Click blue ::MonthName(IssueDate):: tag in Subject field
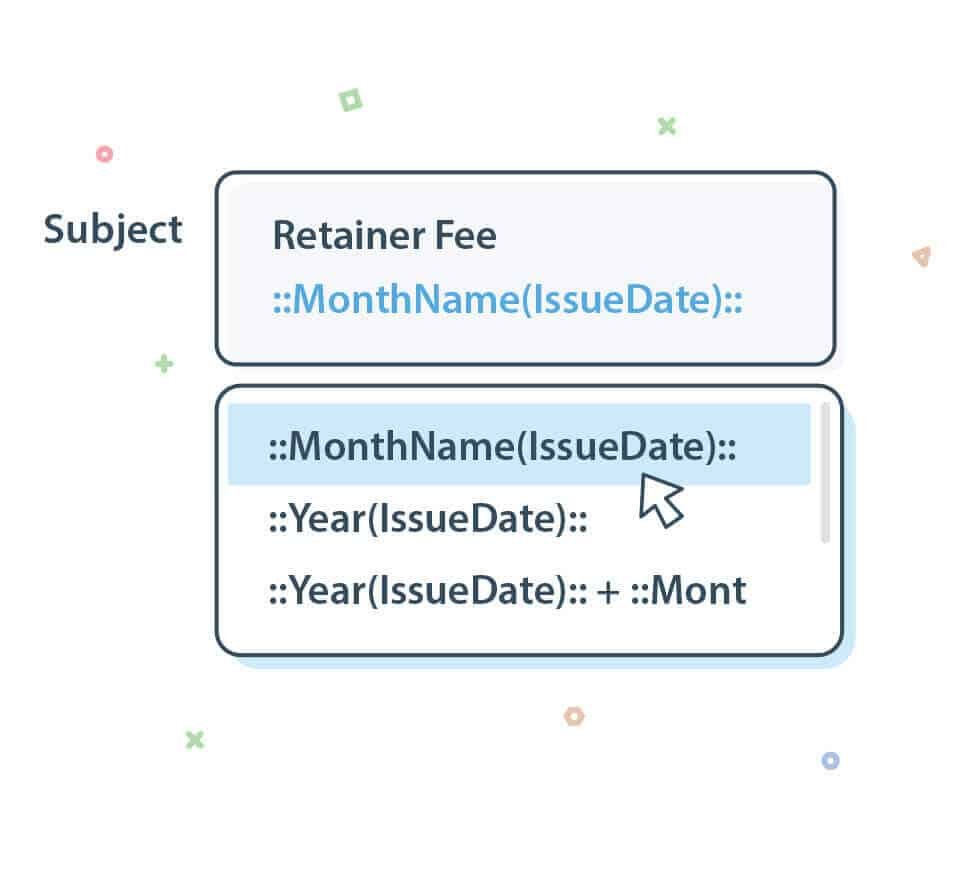The width and height of the screenshot is (978, 870). click(507, 300)
